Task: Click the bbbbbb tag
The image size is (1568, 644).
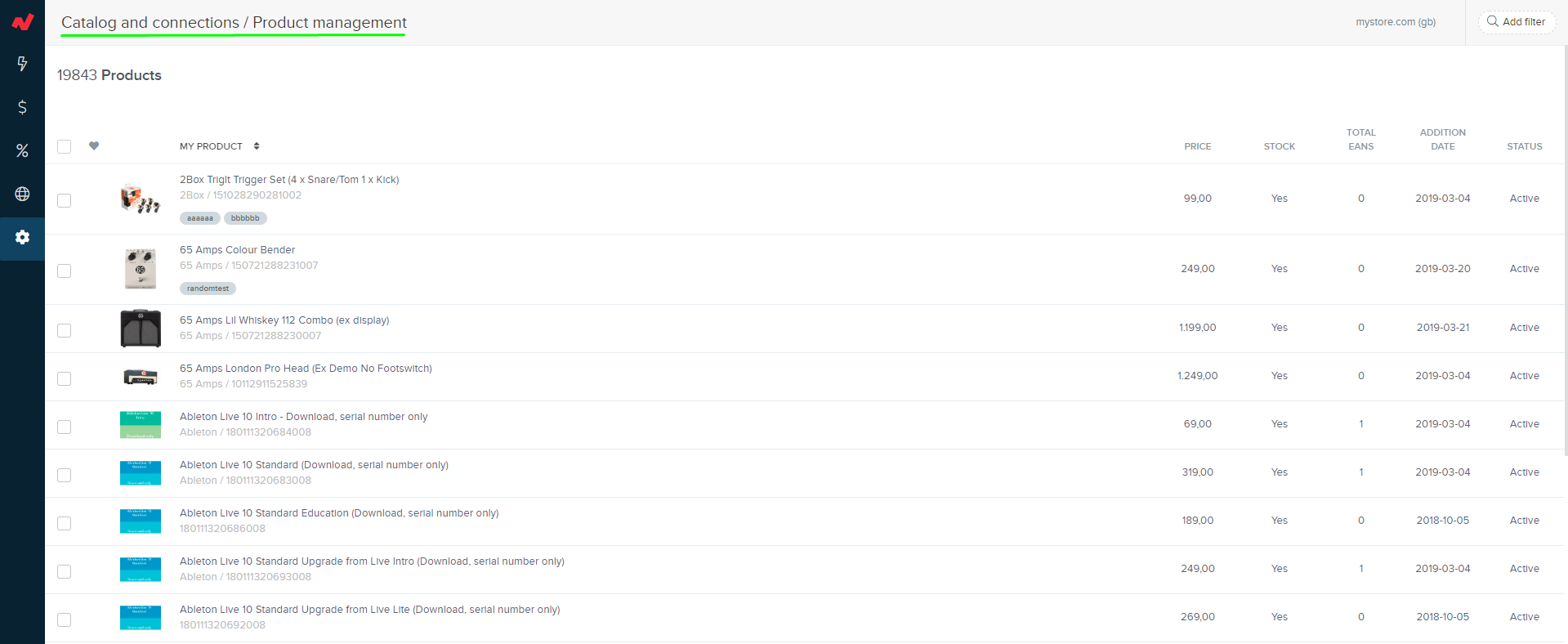Action: (x=245, y=218)
